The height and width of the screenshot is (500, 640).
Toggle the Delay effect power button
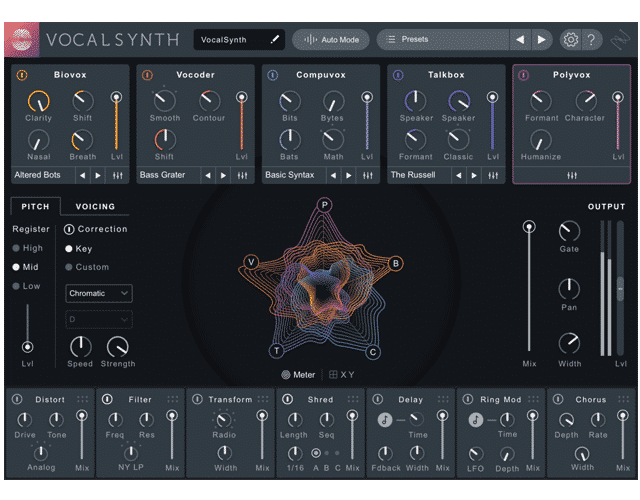coord(378,399)
